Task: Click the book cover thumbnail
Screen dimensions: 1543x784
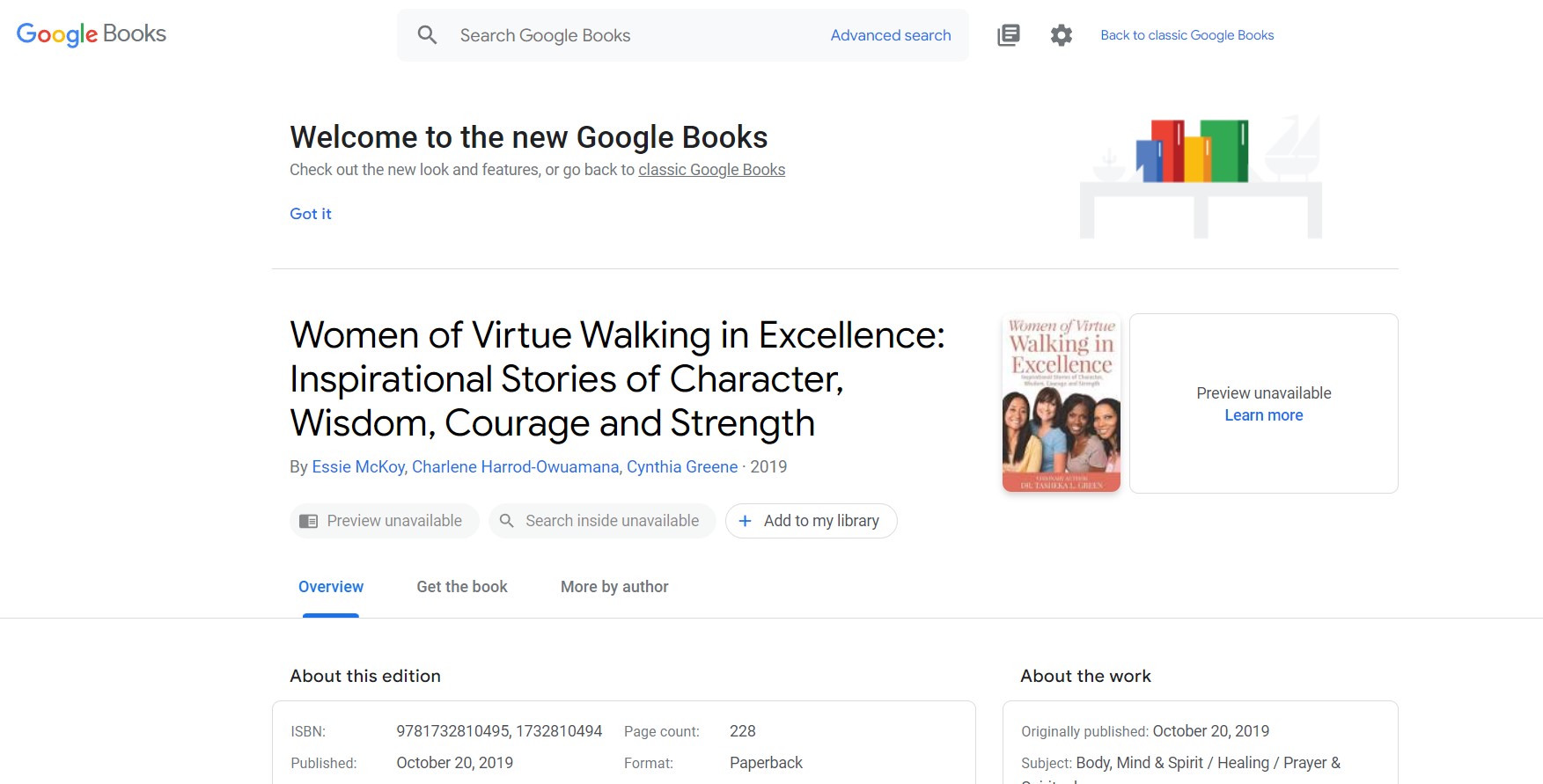Action: point(1061,403)
